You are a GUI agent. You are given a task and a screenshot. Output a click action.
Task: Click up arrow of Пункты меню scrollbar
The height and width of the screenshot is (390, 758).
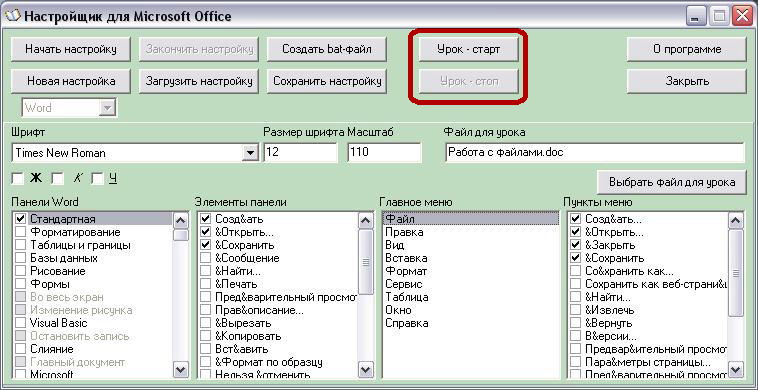[736, 221]
